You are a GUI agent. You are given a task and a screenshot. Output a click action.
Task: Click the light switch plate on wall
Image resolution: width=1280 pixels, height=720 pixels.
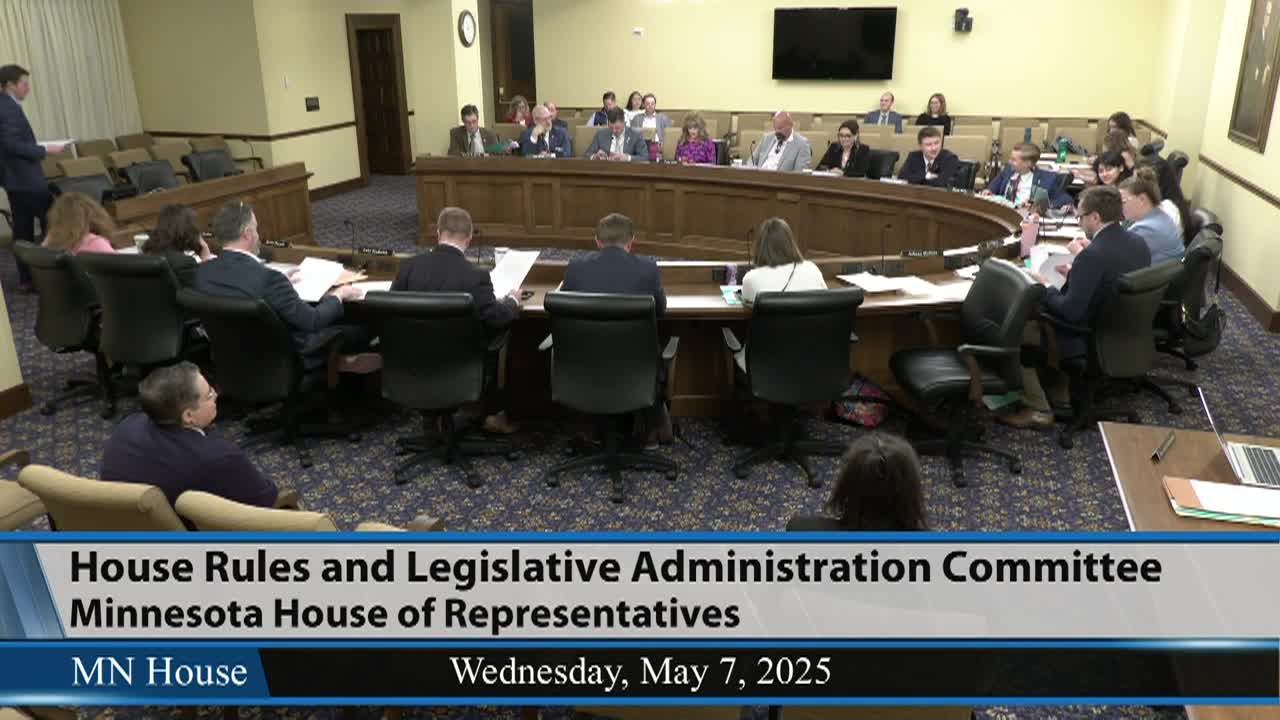312,103
